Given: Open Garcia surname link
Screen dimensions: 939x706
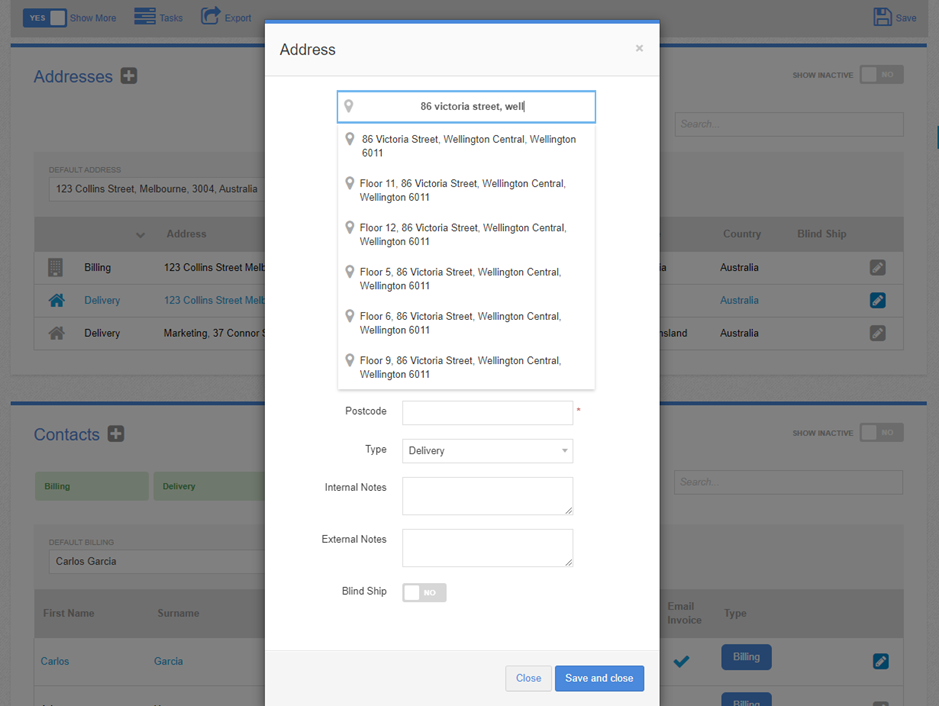Looking at the screenshot, I should click(168, 661).
